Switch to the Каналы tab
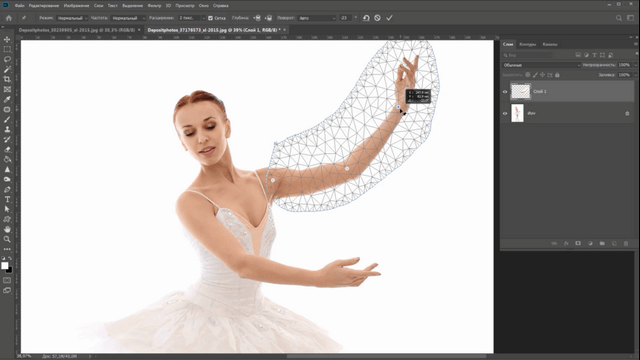640x360 pixels. (x=550, y=44)
